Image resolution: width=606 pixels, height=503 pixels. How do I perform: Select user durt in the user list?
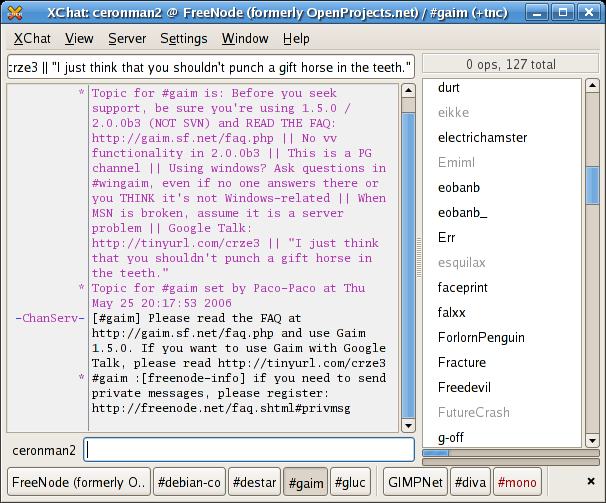(449, 88)
